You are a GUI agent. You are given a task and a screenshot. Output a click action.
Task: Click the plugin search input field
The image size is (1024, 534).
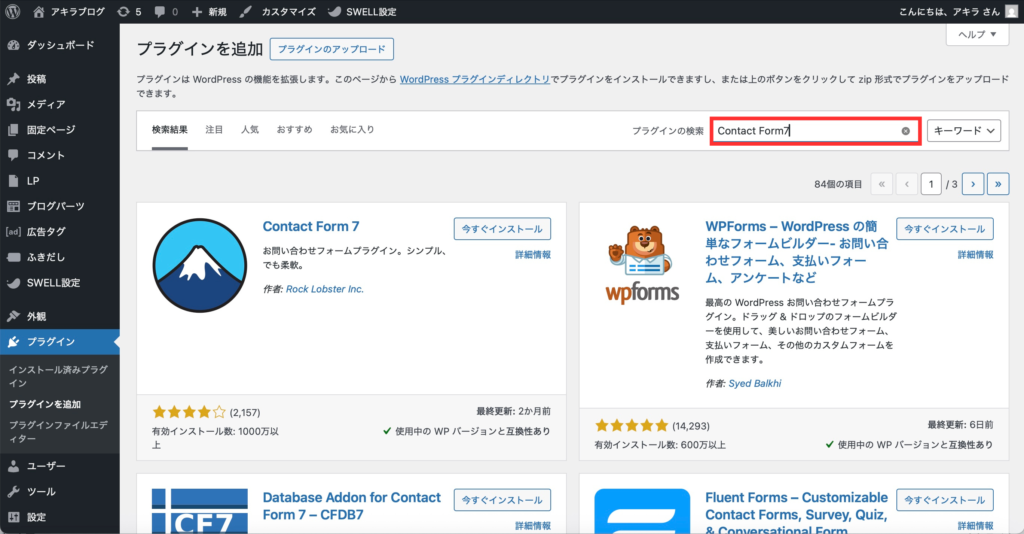pyautogui.click(x=805, y=131)
